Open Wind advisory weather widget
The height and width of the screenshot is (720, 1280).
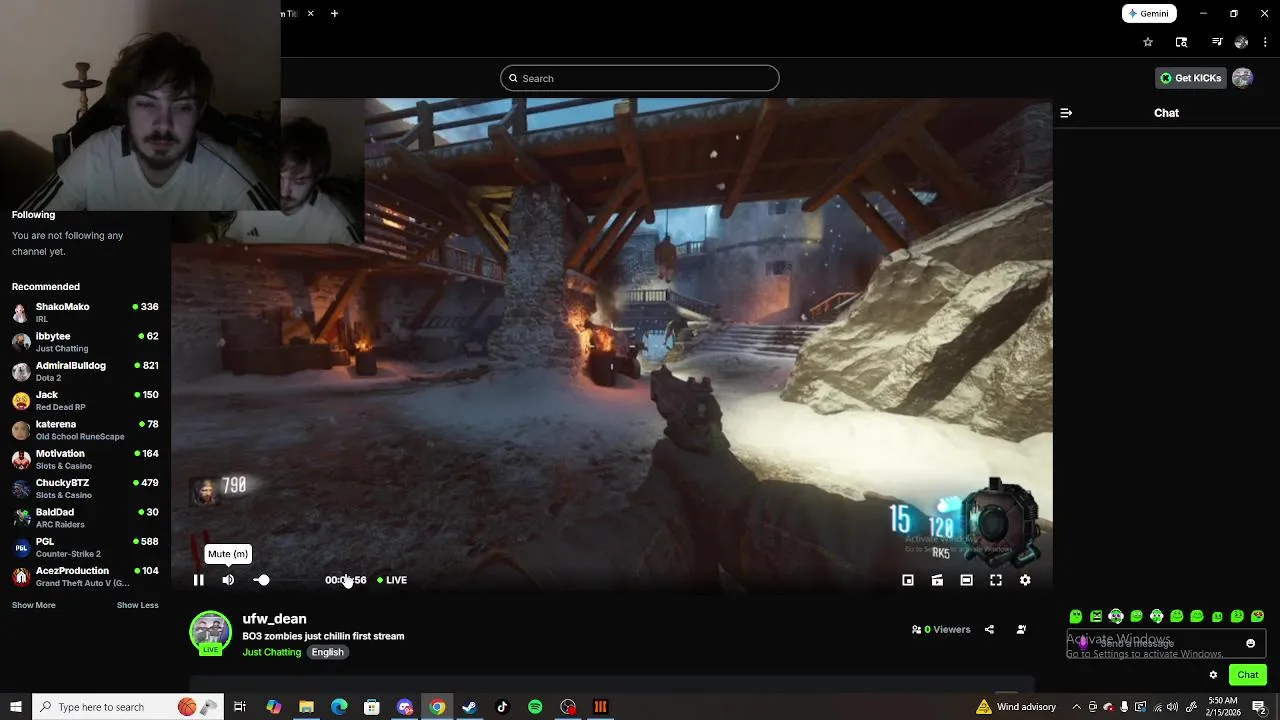pyautogui.click(x=1016, y=707)
